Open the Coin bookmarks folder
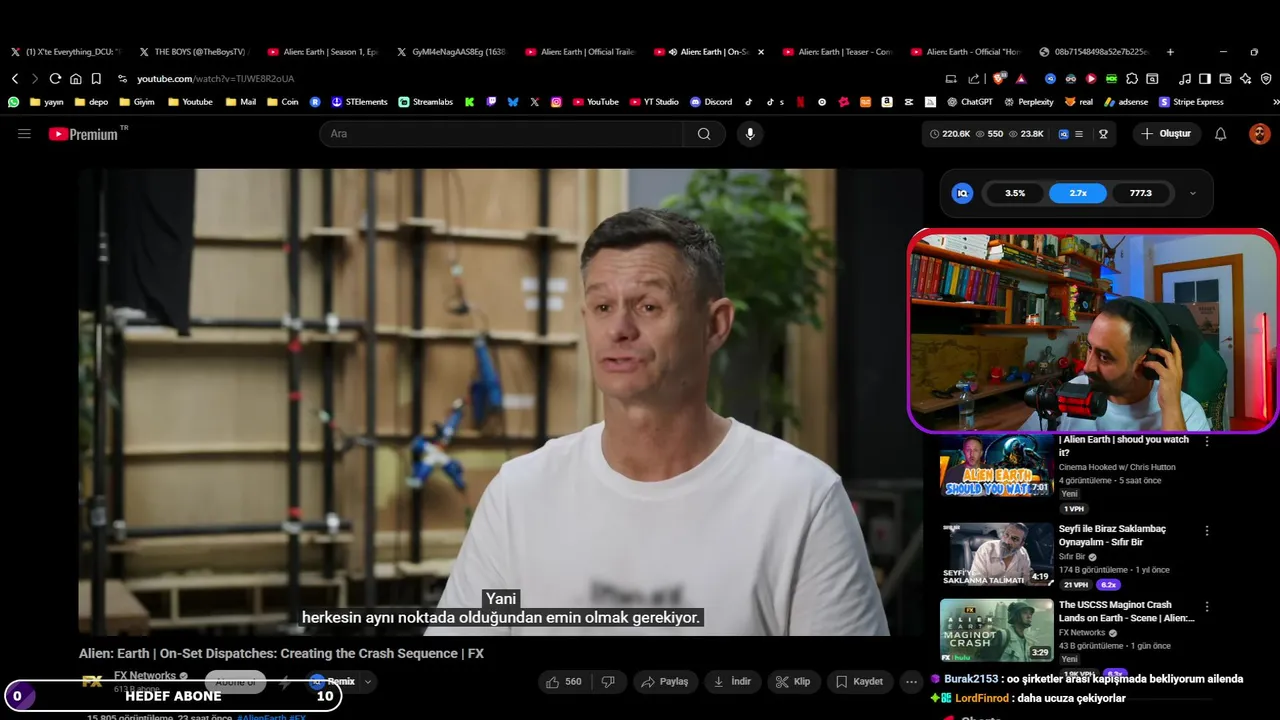 282,102
